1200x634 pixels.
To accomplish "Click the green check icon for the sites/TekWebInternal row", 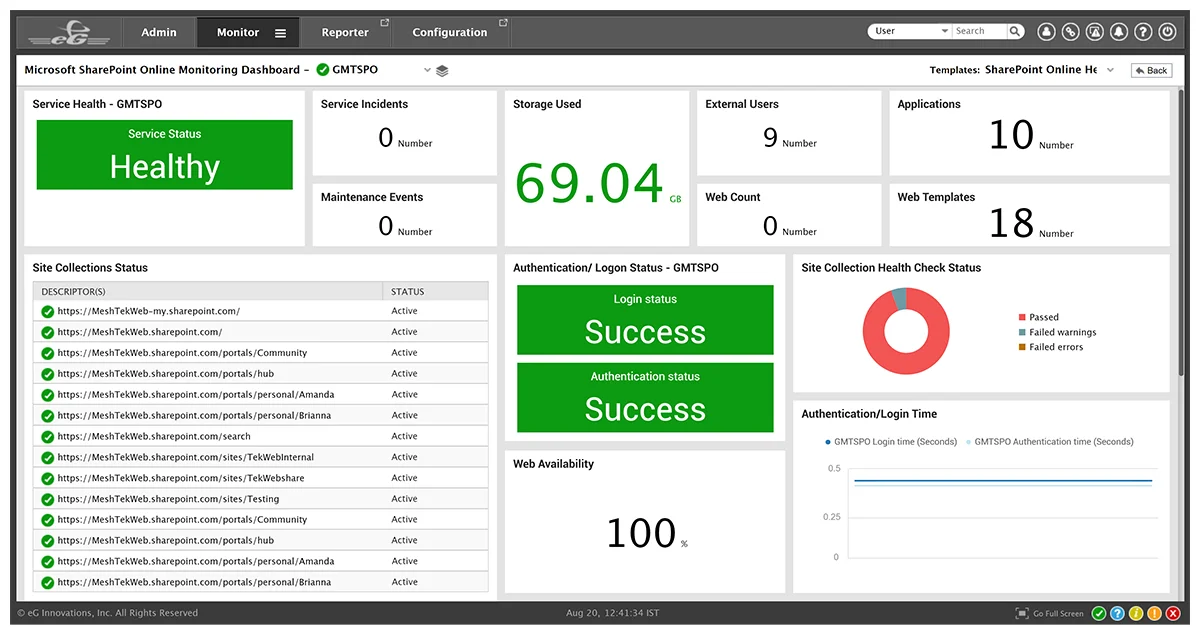I will pyautogui.click(x=47, y=457).
